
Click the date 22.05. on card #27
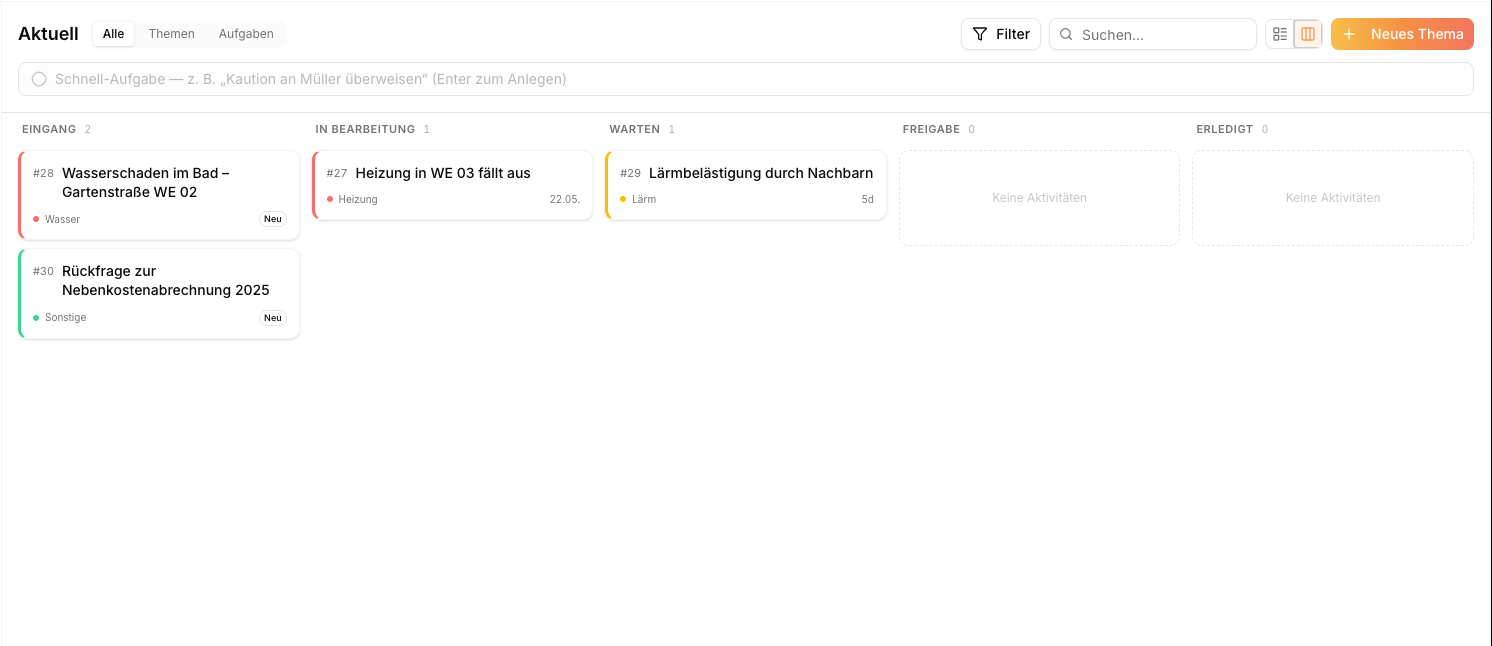point(565,199)
